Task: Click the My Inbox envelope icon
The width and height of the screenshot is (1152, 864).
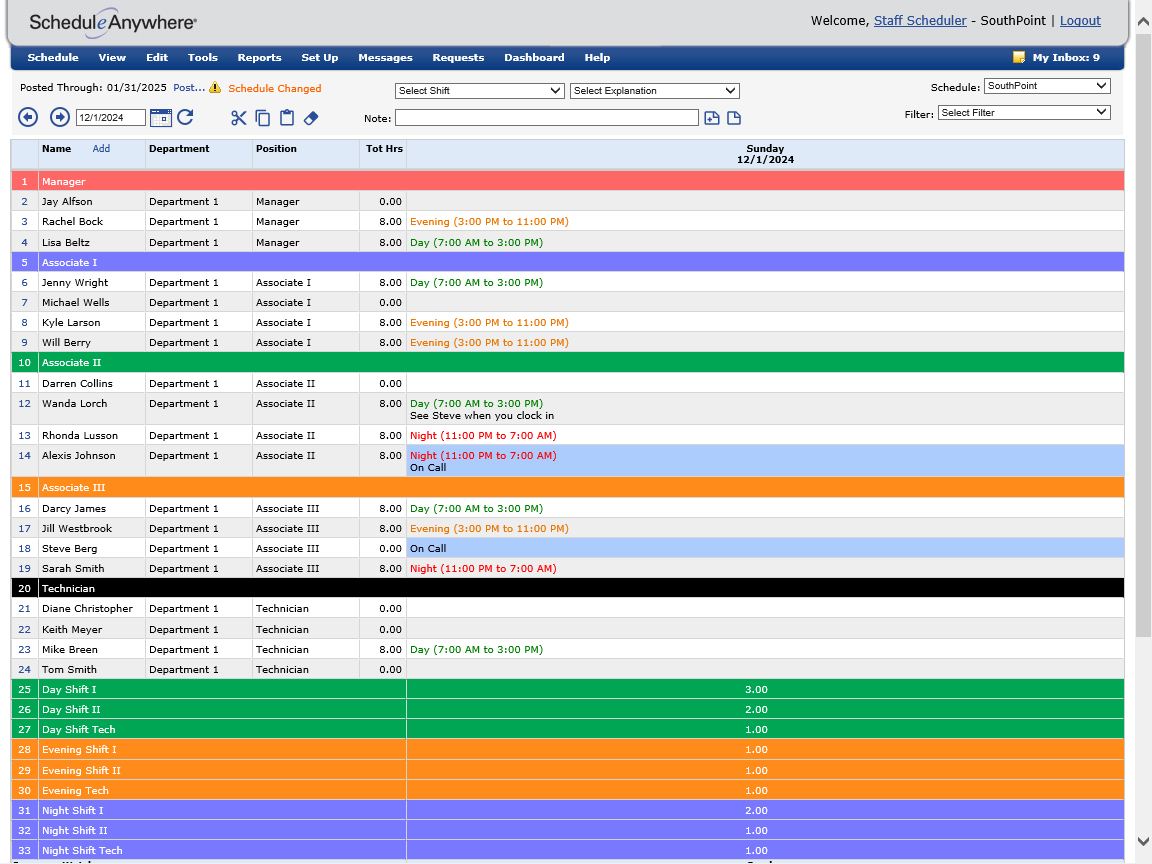Action: 1017,57
